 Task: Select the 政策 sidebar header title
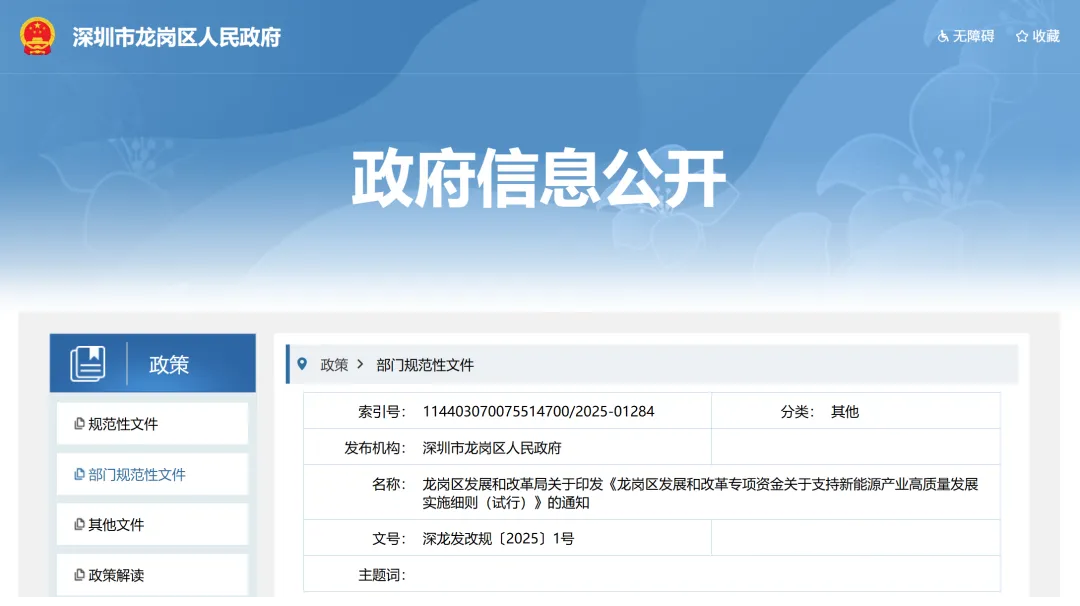coord(169,365)
